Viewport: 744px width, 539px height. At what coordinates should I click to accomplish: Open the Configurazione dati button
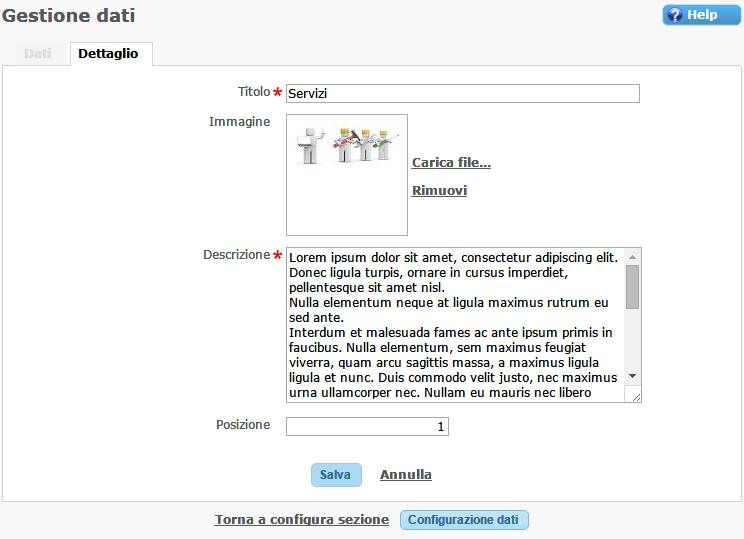click(x=464, y=520)
